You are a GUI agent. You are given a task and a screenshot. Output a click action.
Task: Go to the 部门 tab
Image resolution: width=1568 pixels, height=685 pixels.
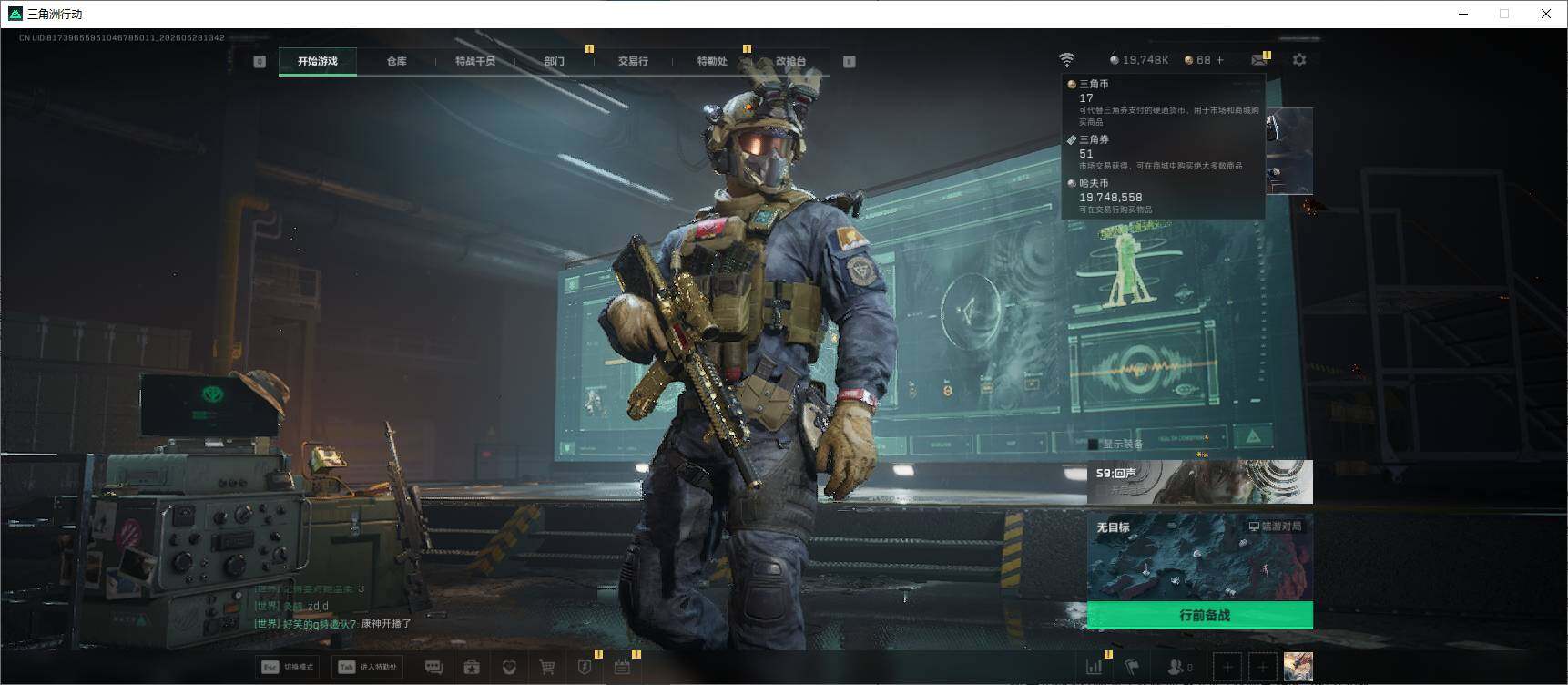coord(555,61)
